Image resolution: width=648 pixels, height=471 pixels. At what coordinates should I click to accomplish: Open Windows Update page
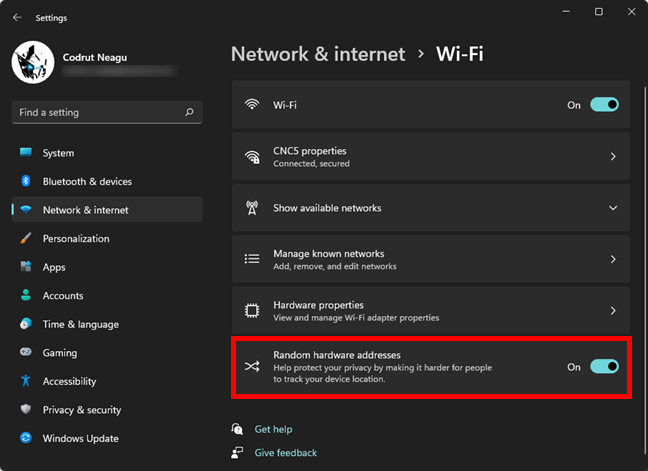click(107, 438)
